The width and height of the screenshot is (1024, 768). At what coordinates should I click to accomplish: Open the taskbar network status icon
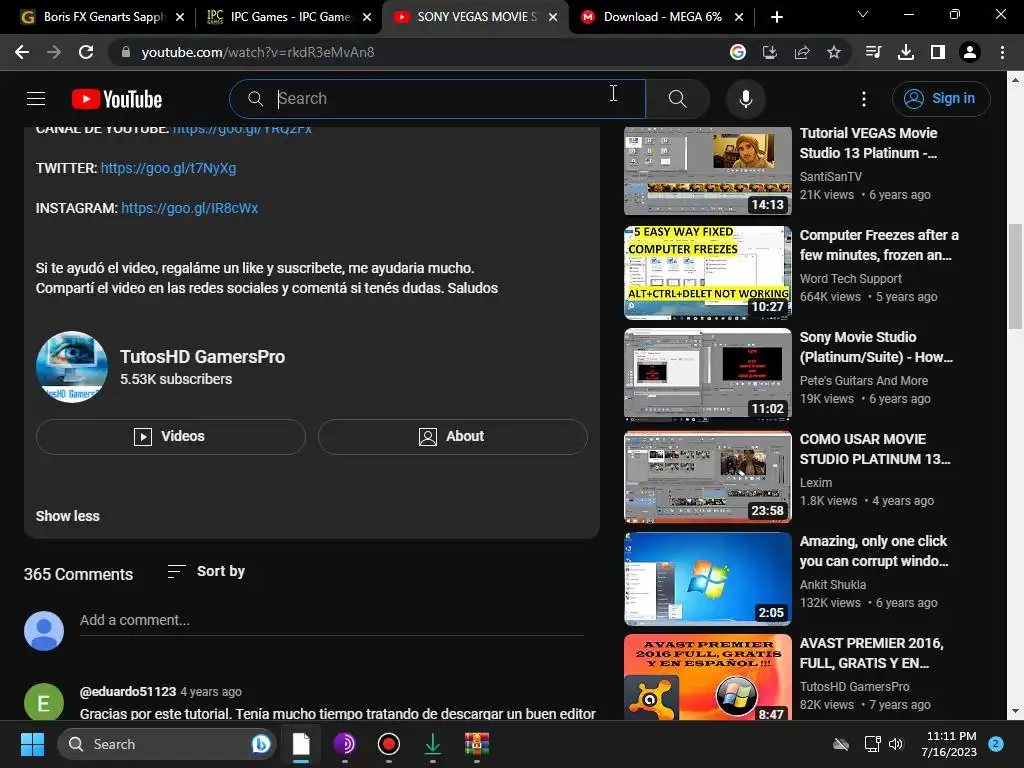click(872, 744)
